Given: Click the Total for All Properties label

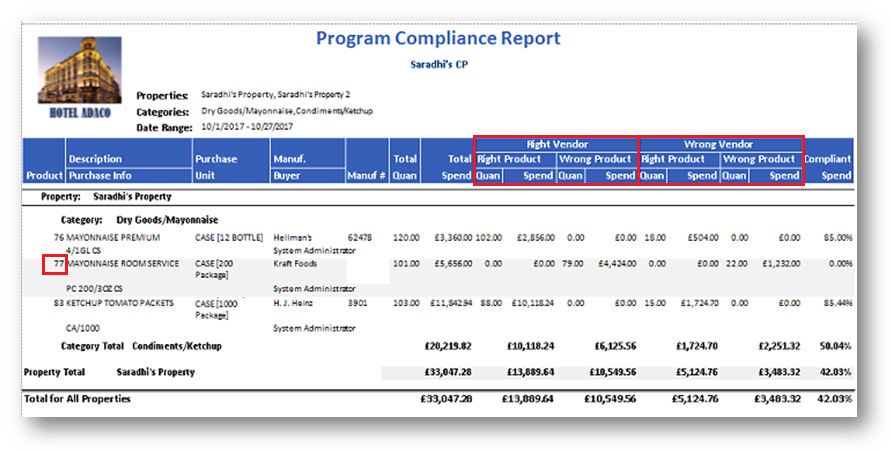Looking at the screenshot, I should coord(77,398).
